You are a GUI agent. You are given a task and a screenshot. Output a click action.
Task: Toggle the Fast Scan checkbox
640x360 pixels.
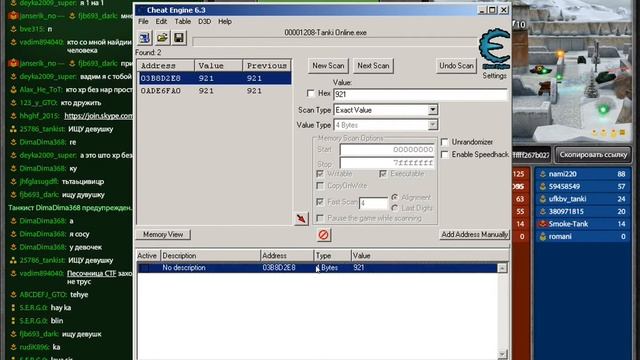(320, 202)
